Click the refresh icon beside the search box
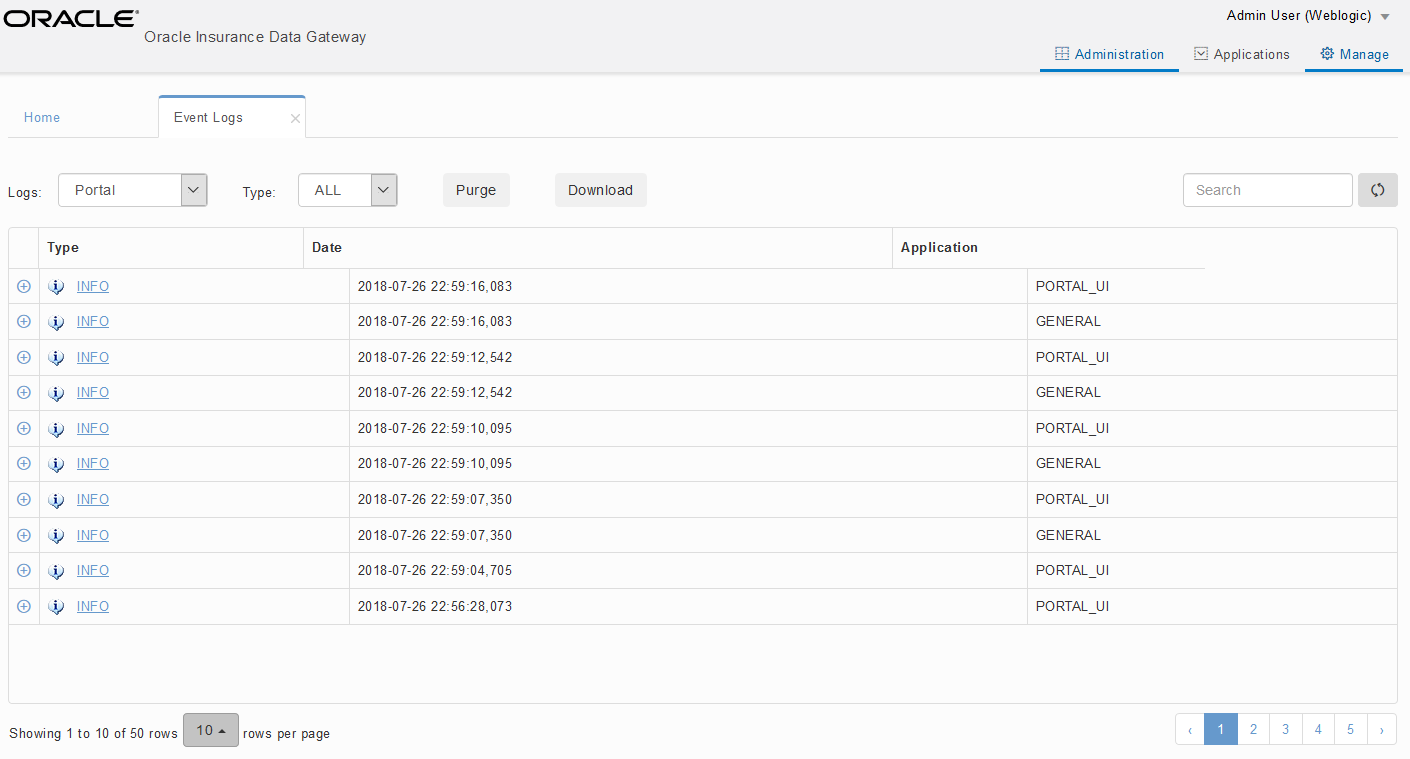 (1378, 190)
